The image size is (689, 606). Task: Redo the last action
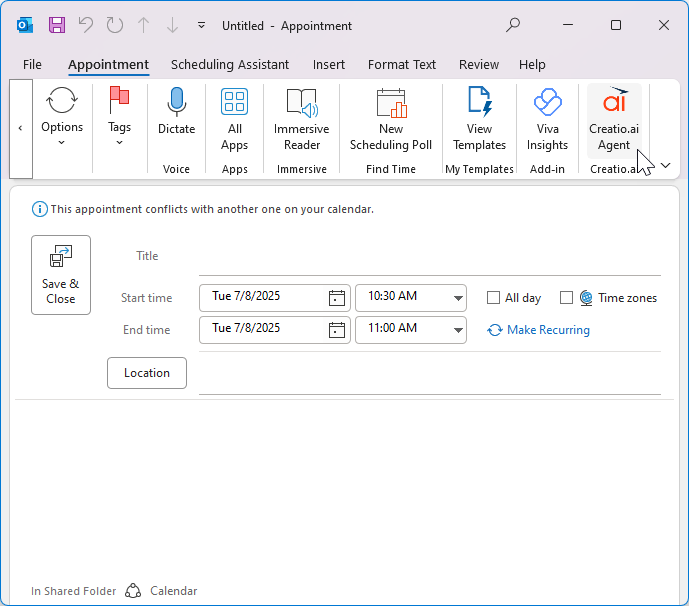tap(115, 25)
